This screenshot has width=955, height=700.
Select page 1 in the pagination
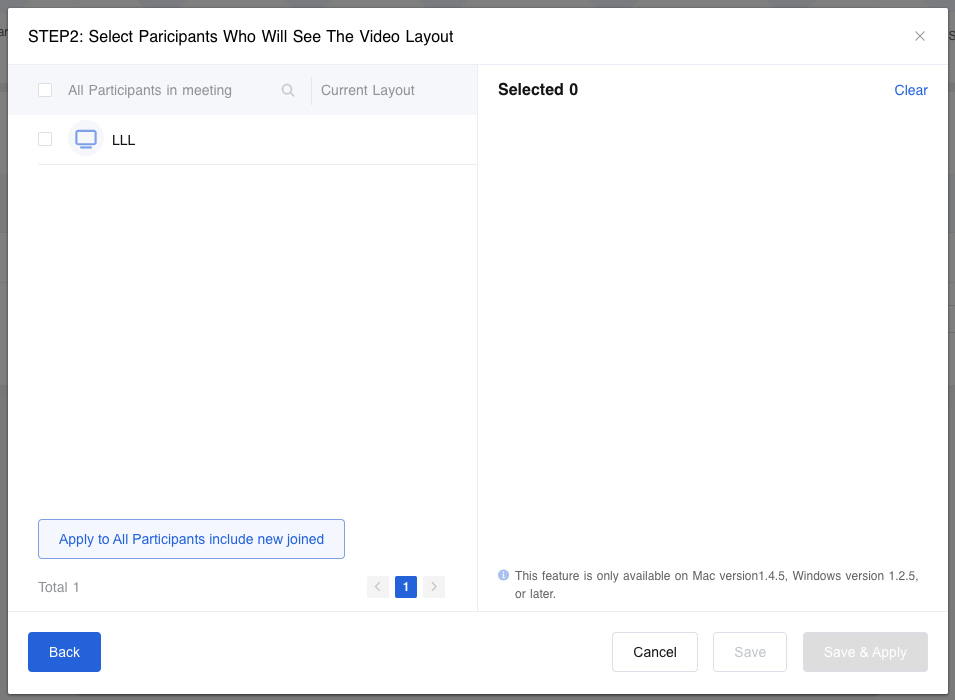click(x=405, y=587)
